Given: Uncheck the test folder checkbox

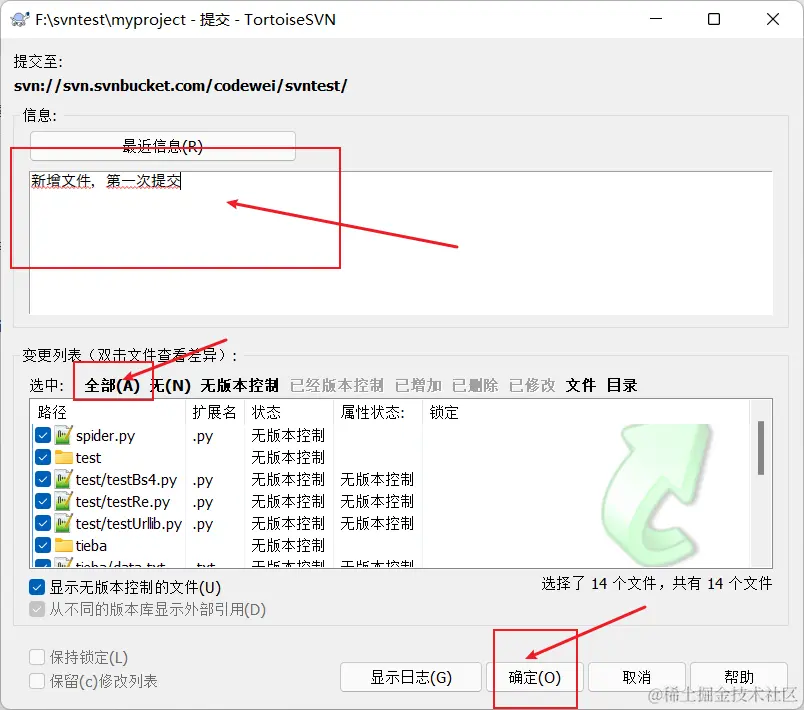Looking at the screenshot, I should (x=43, y=457).
